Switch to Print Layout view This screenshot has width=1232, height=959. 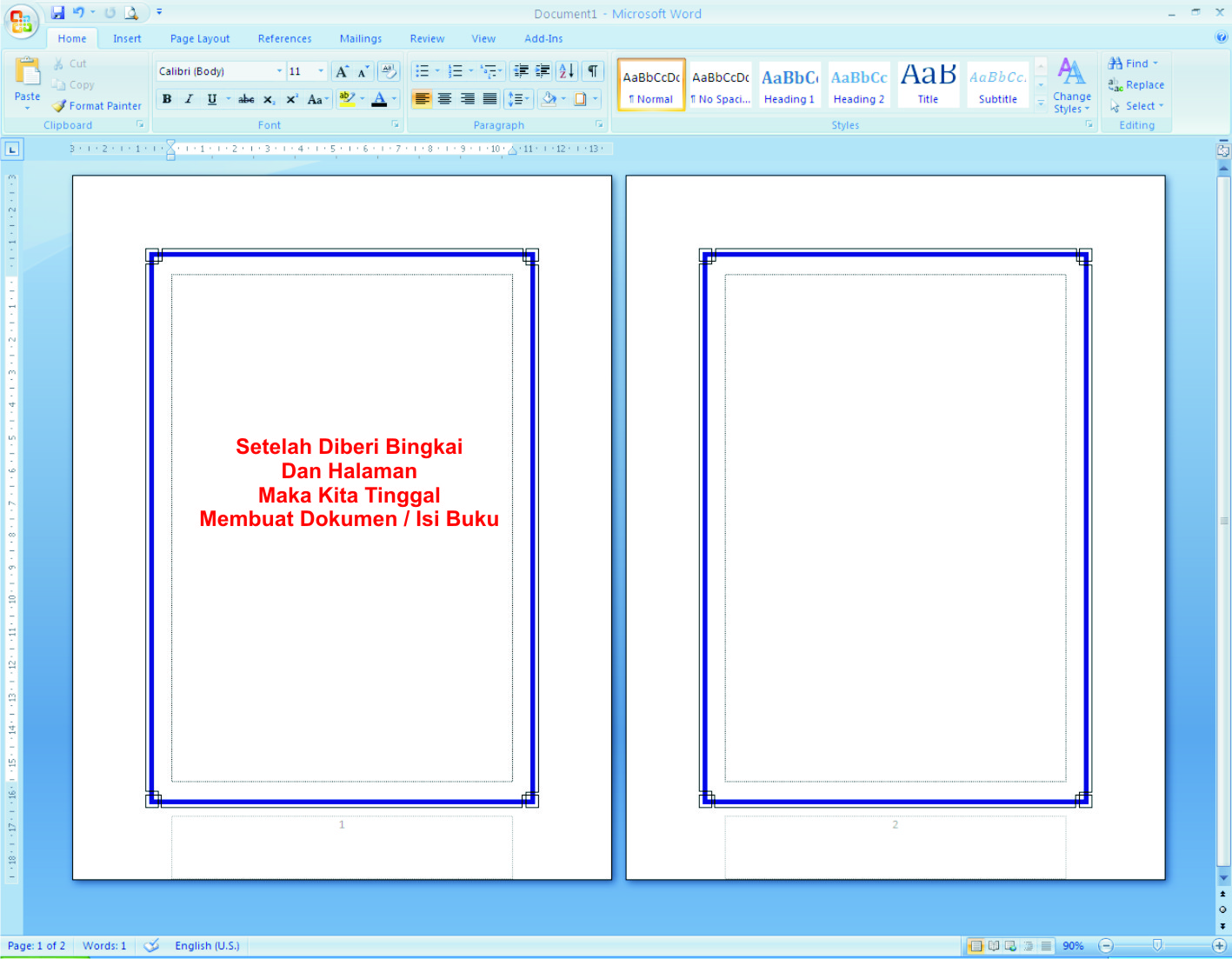[x=976, y=946]
